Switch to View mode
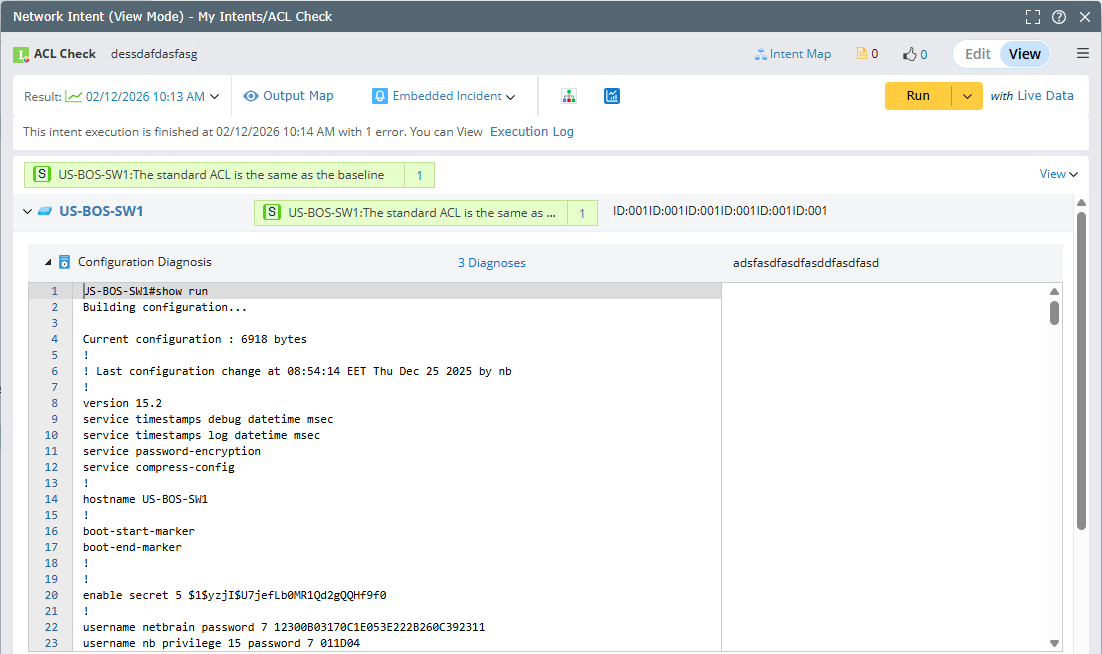The height and width of the screenshot is (654, 1102). (1025, 54)
